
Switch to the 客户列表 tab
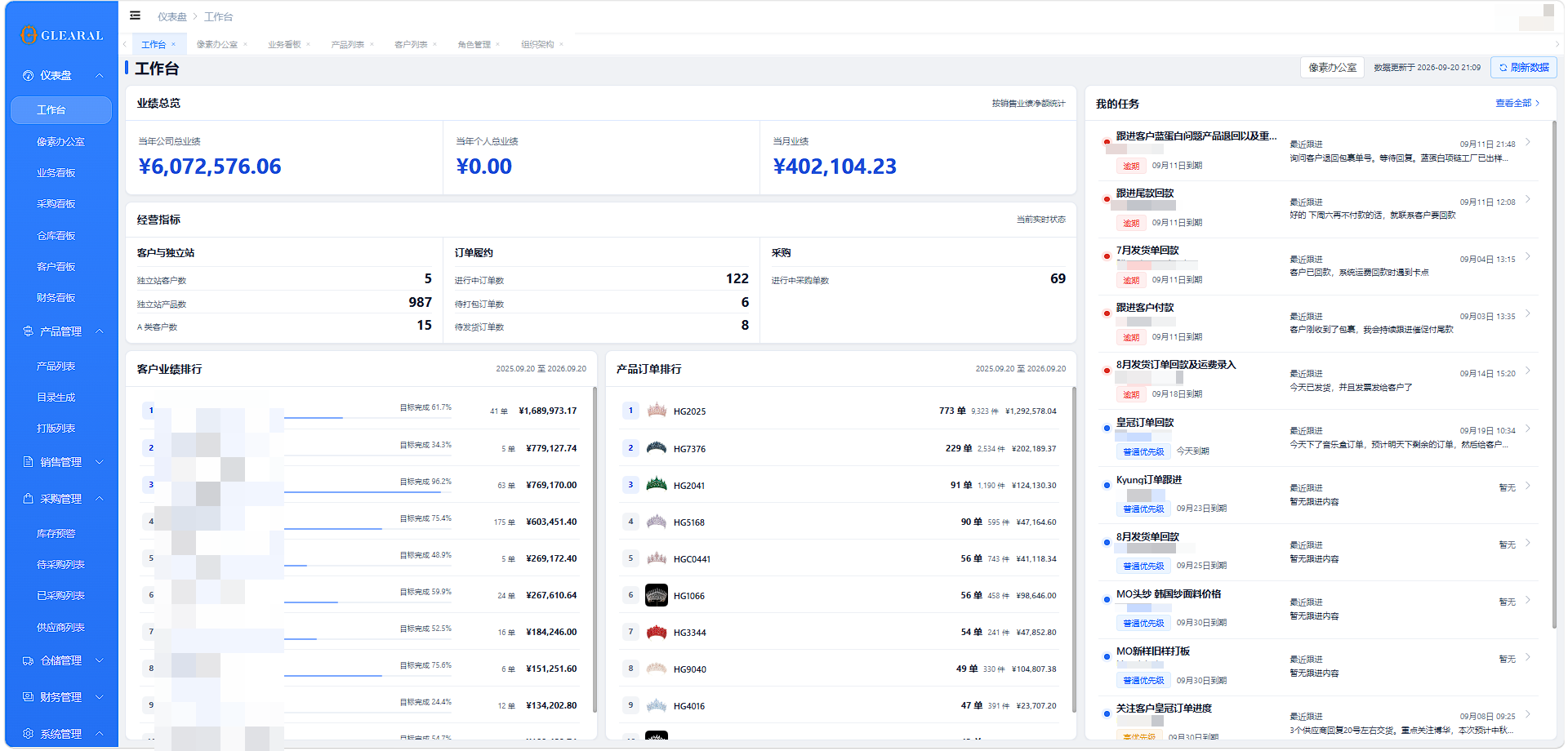tap(411, 45)
